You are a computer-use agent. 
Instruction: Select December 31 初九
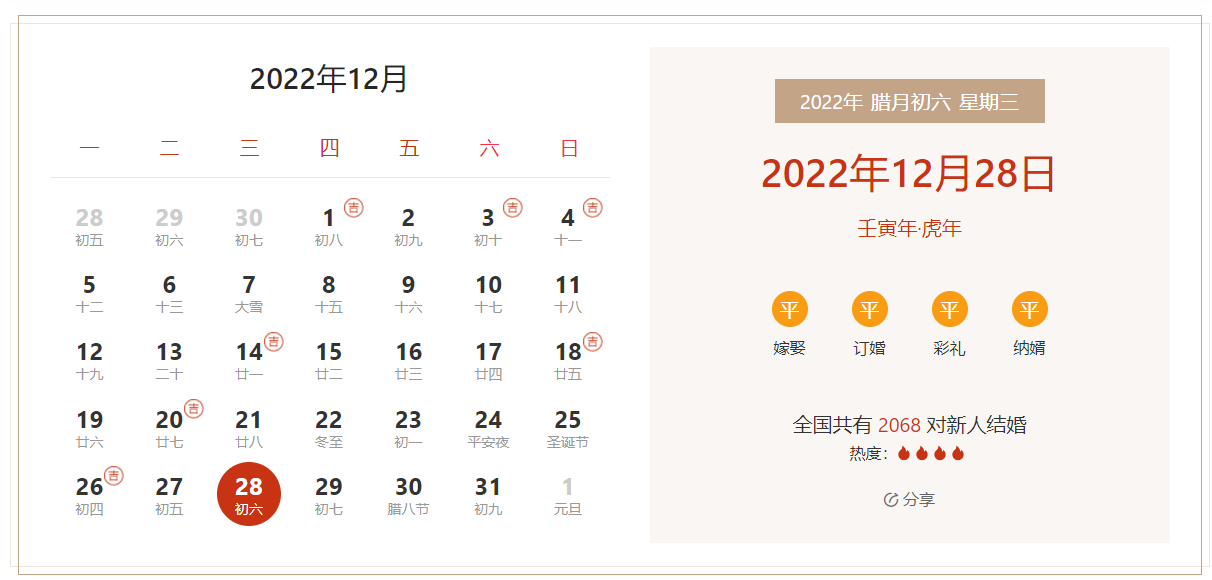[488, 495]
